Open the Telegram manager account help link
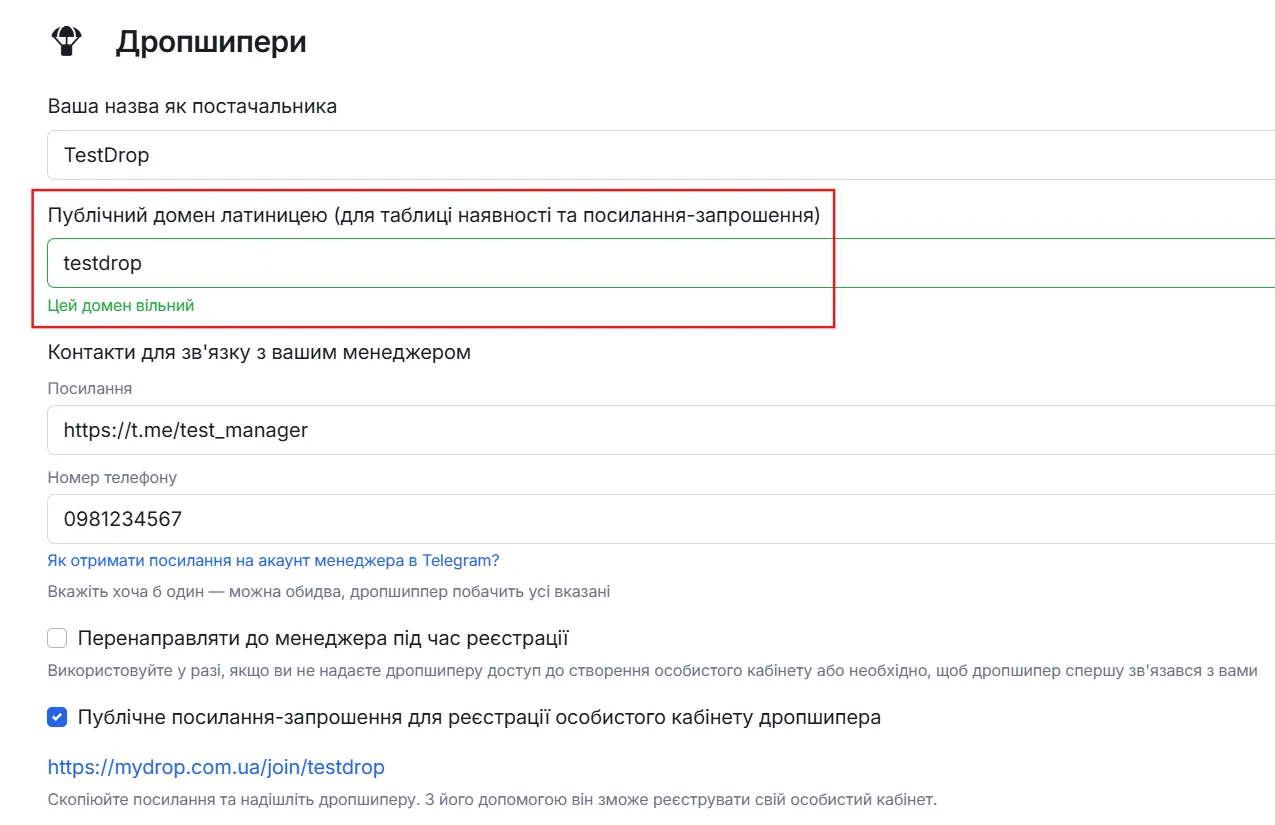Image resolution: width=1275 pixels, height=825 pixels. [273, 560]
